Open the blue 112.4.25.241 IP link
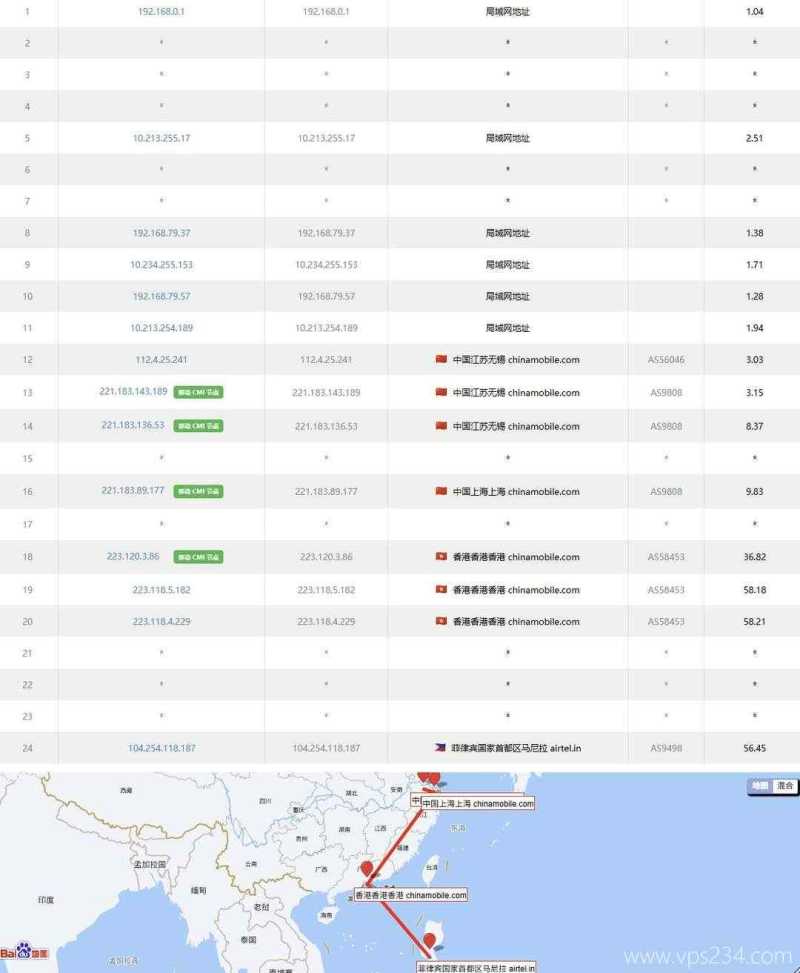Viewport: 800px width, 973px height. [161, 360]
